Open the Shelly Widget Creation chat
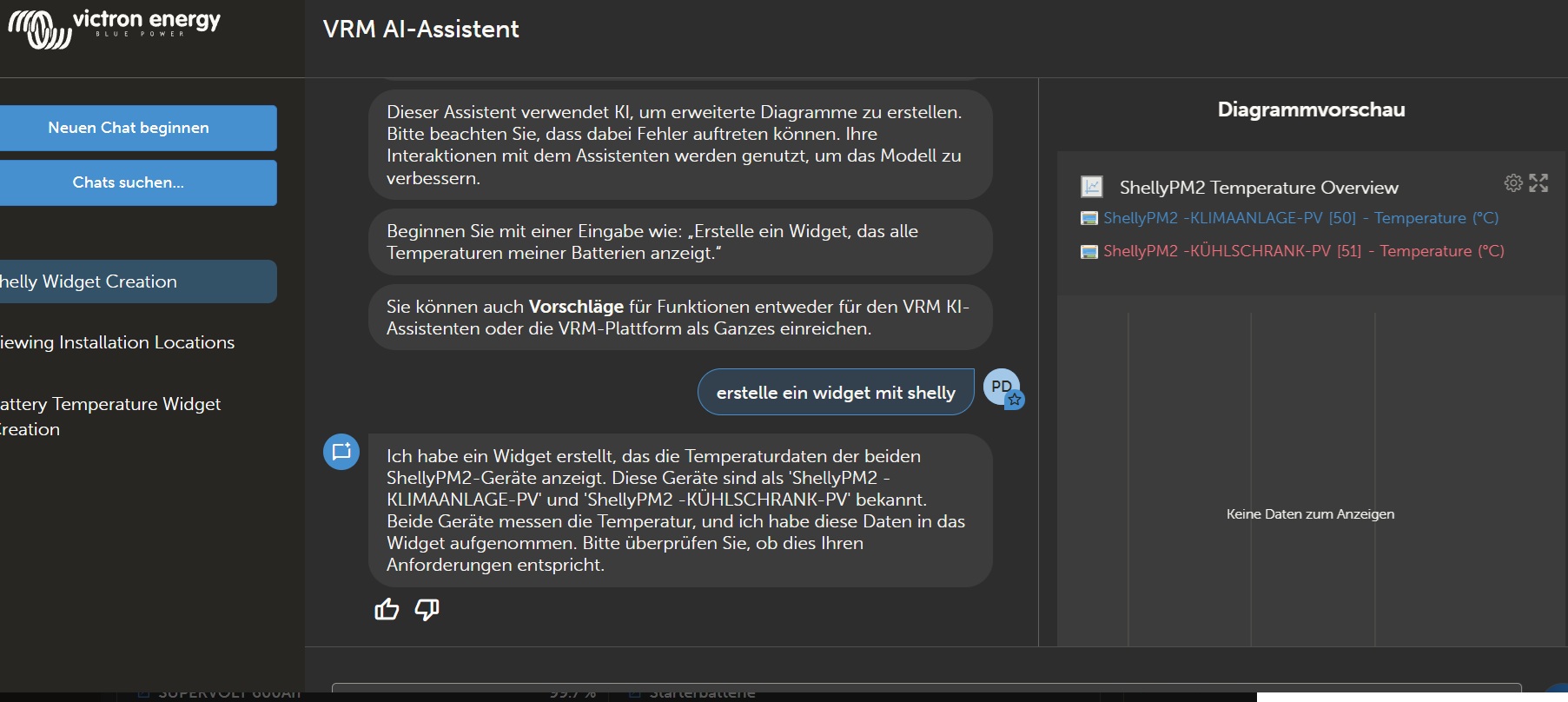 tap(138, 281)
